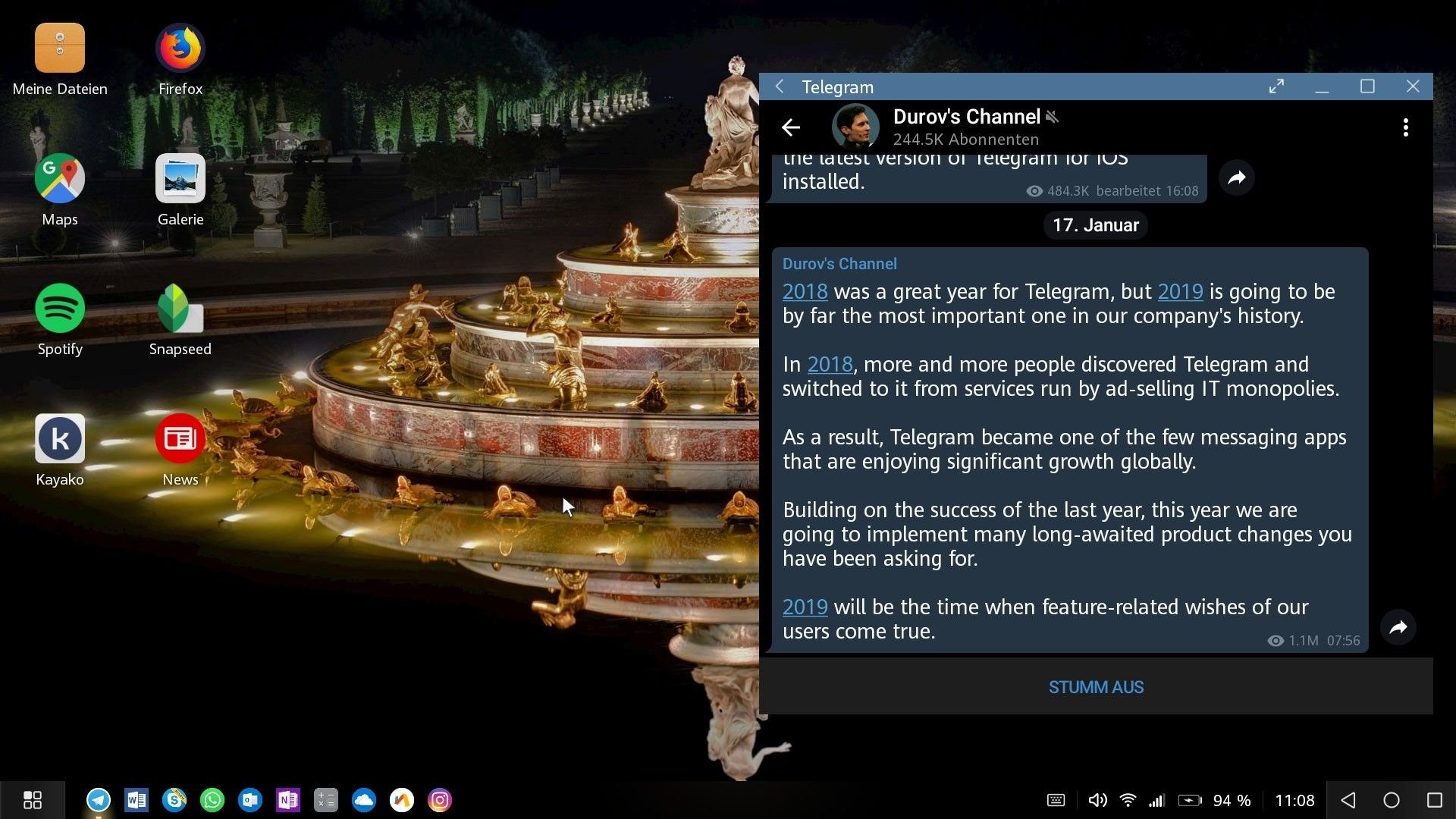Open Telegram three-dot options menu

(x=1406, y=127)
